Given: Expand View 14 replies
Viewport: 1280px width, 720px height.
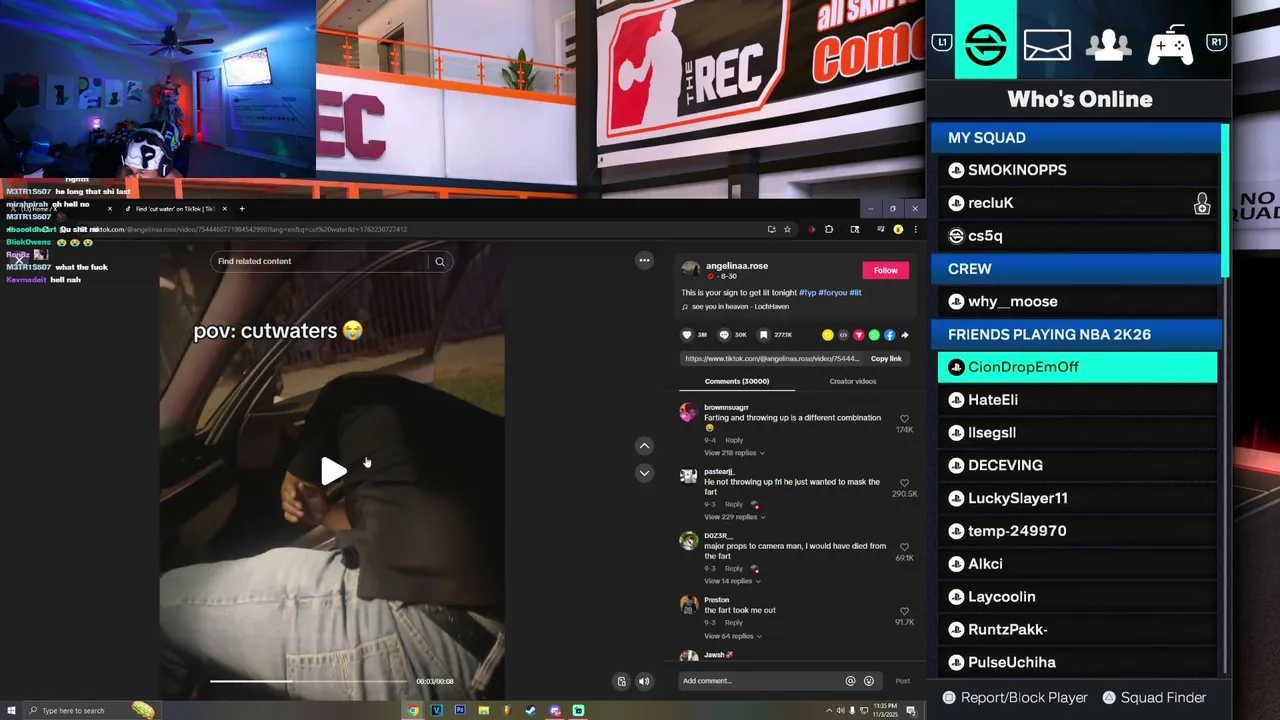Looking at the screenshot, I should pos(732,581).
